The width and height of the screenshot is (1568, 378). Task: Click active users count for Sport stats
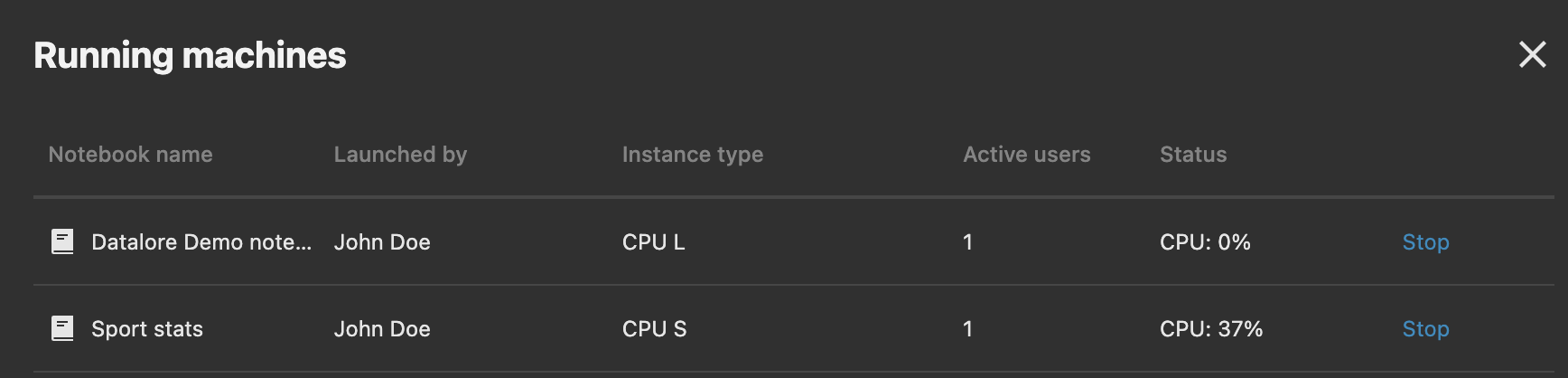[967, 328]
